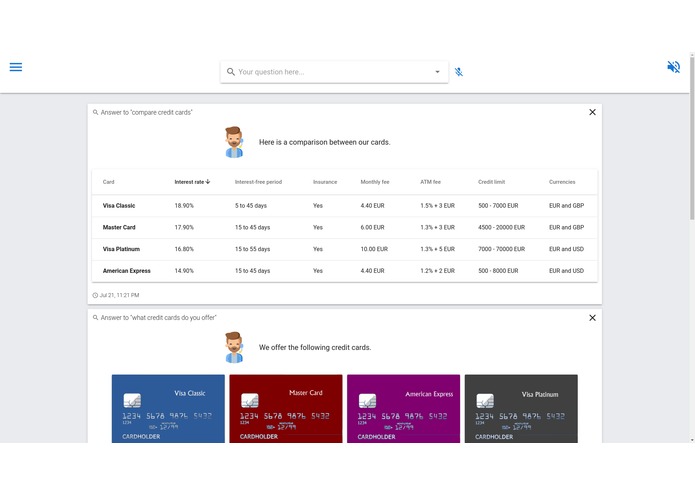This screenshot has width=695, height=494.
Task: Close the 'what credit cards do you offer' answer
Action: (592, 318)
